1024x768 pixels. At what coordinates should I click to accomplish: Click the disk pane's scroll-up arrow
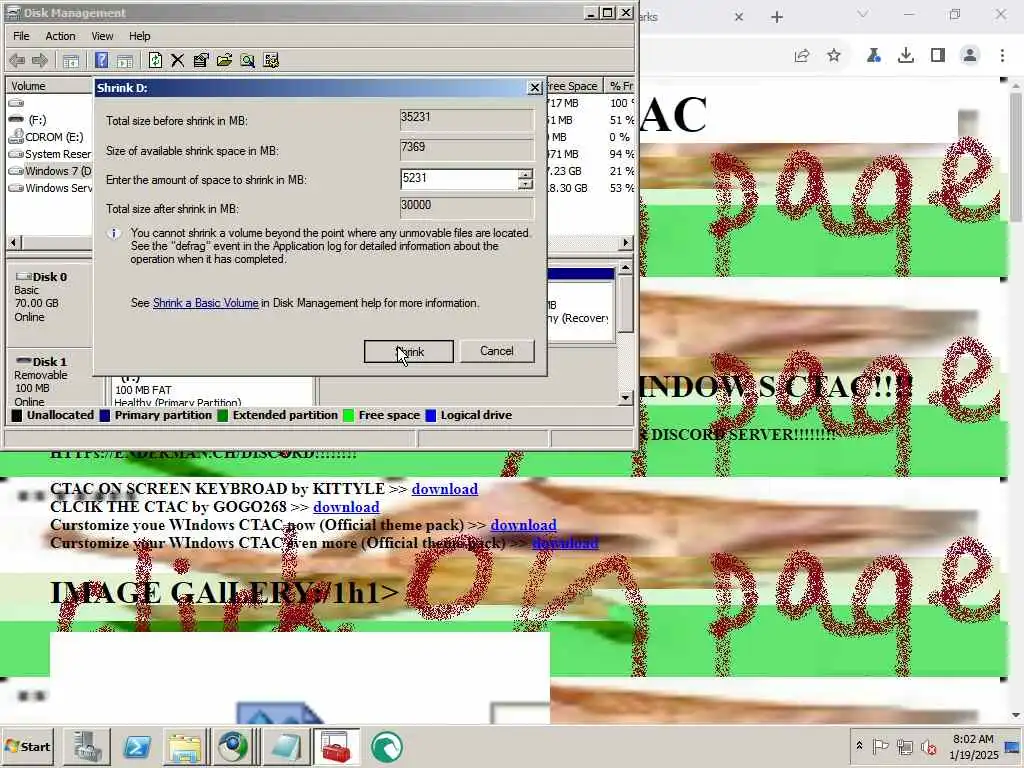626,268
